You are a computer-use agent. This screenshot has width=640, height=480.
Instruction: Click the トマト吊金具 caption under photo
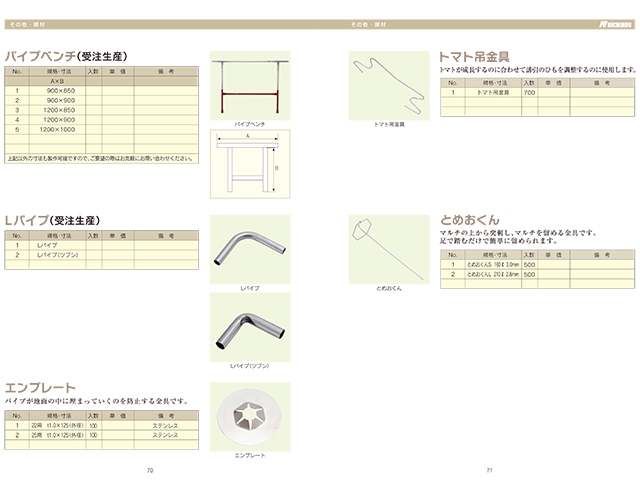pos(389,124)
